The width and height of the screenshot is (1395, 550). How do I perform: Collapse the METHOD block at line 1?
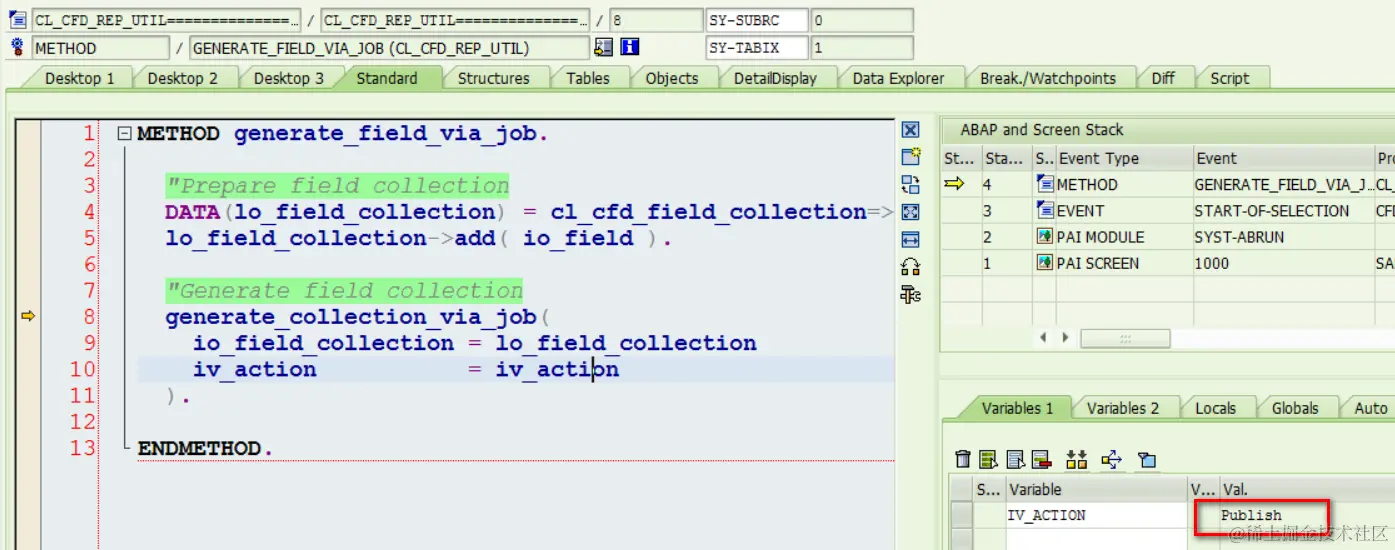pos(124,133)
